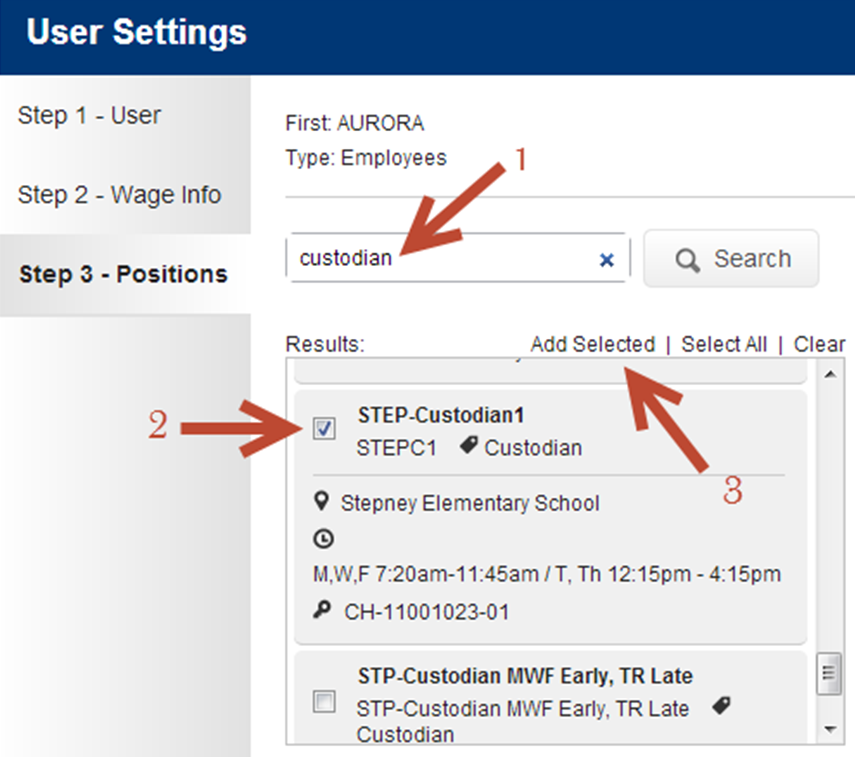Open Step 2 - Wage Info
This screenshot has height=757, width=855.
(x=119, y=195)
